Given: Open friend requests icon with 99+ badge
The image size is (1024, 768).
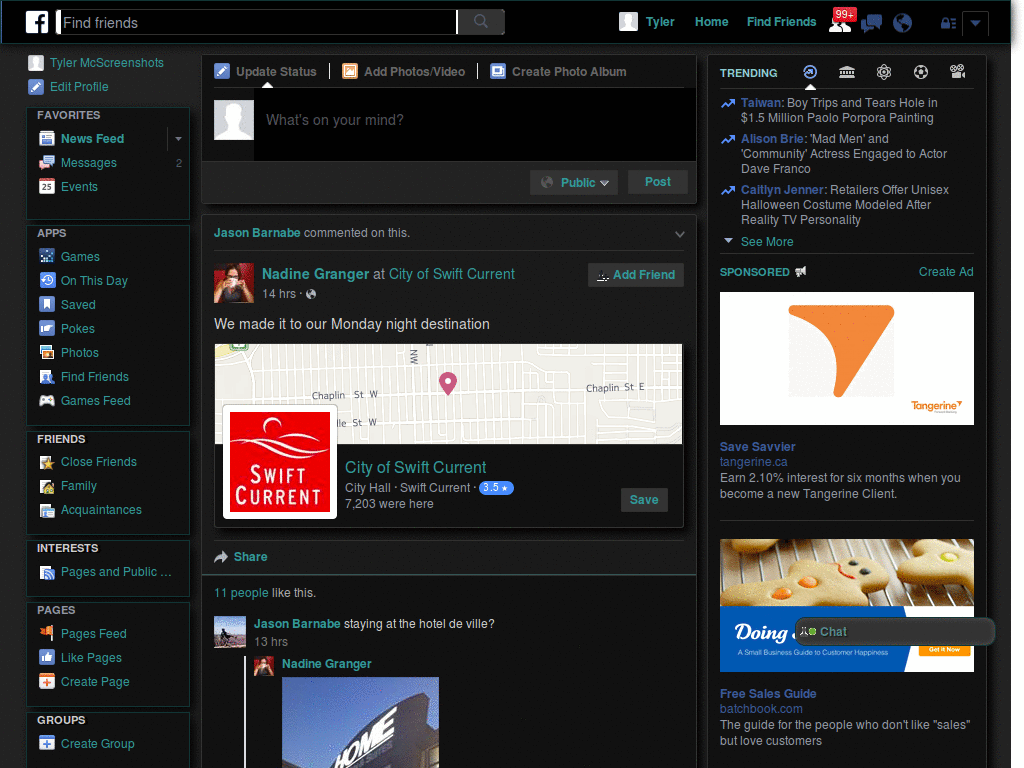Looking at the screenshot, I should click(840, 22).
